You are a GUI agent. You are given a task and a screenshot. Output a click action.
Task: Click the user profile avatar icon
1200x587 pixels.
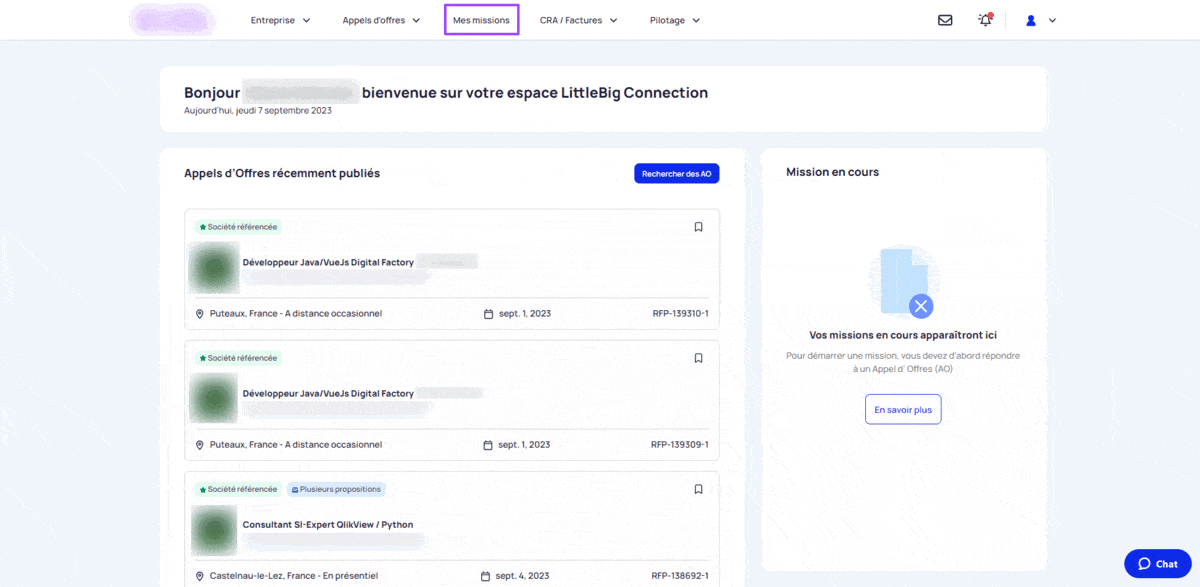(x=1031, y=20)
